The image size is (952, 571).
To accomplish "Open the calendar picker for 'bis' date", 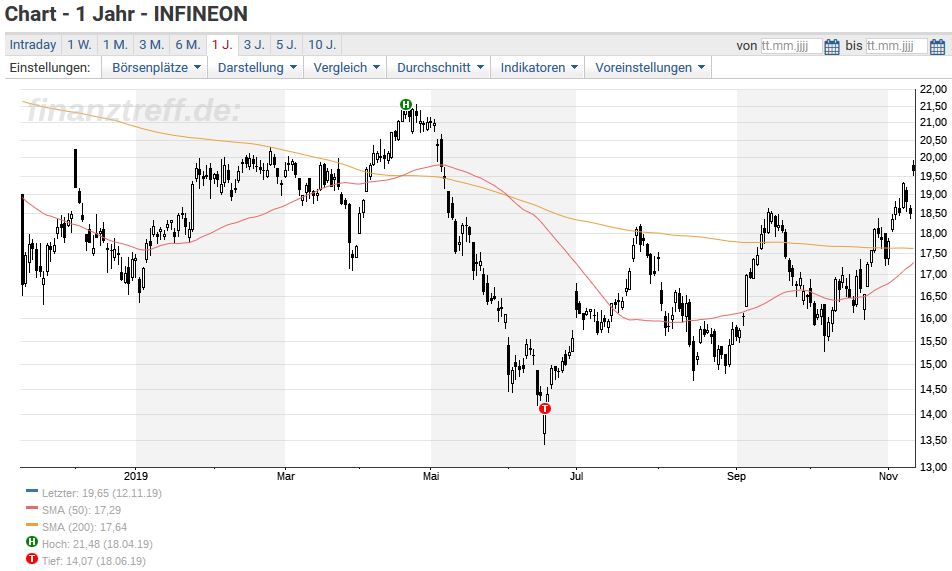I will (937, 46).
